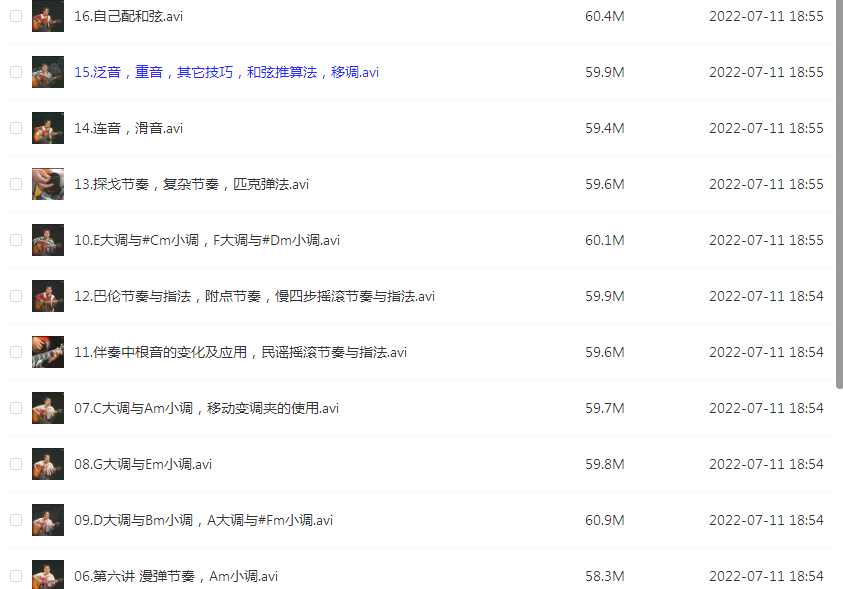Viewport: 843px width, 589px height.
Task: Click the vertical scrollbar thumb
Action: click(839, 194)
